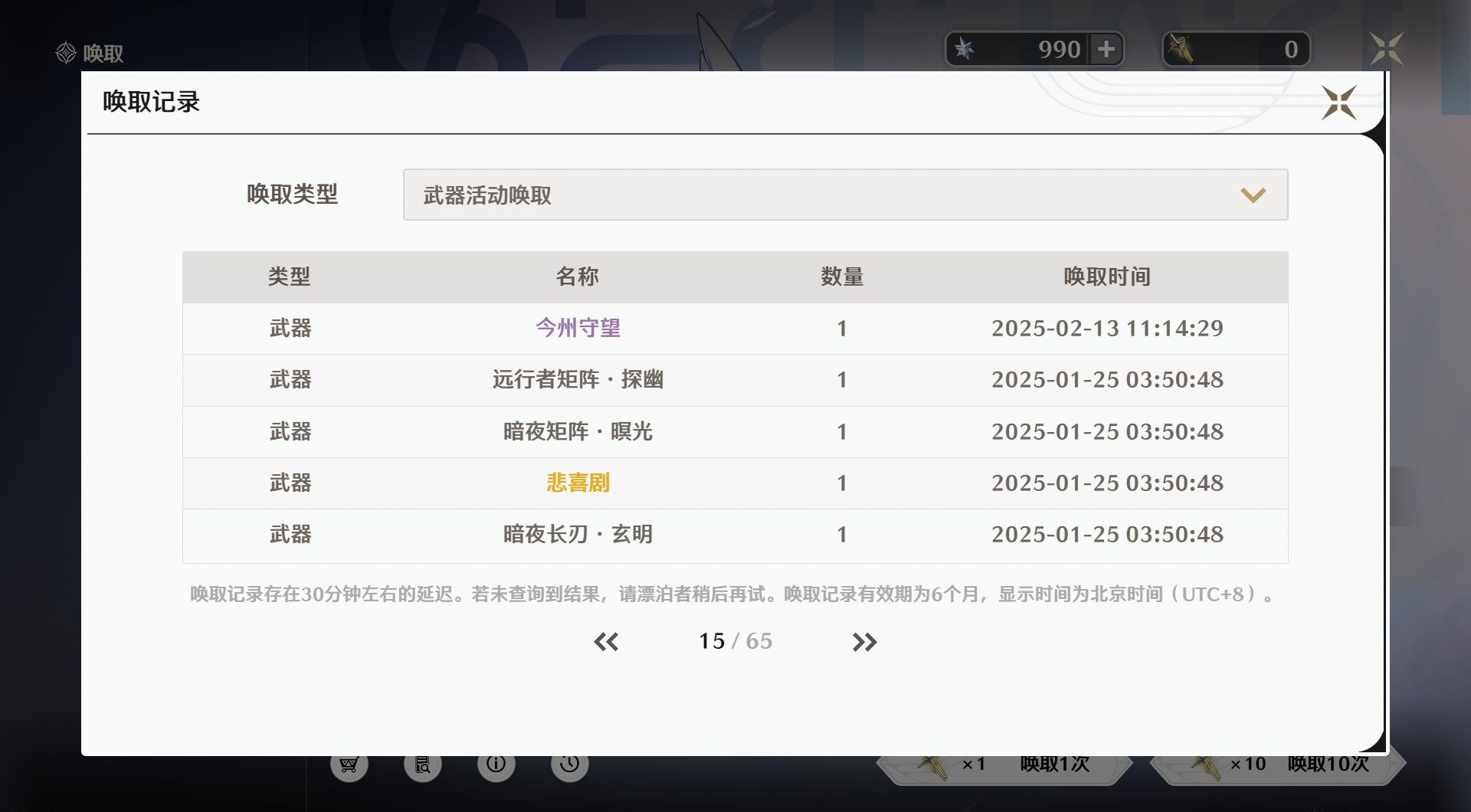The image size is (1471, 812).
Task: Advance to the next page with >>
Action: tap(864, 641)
